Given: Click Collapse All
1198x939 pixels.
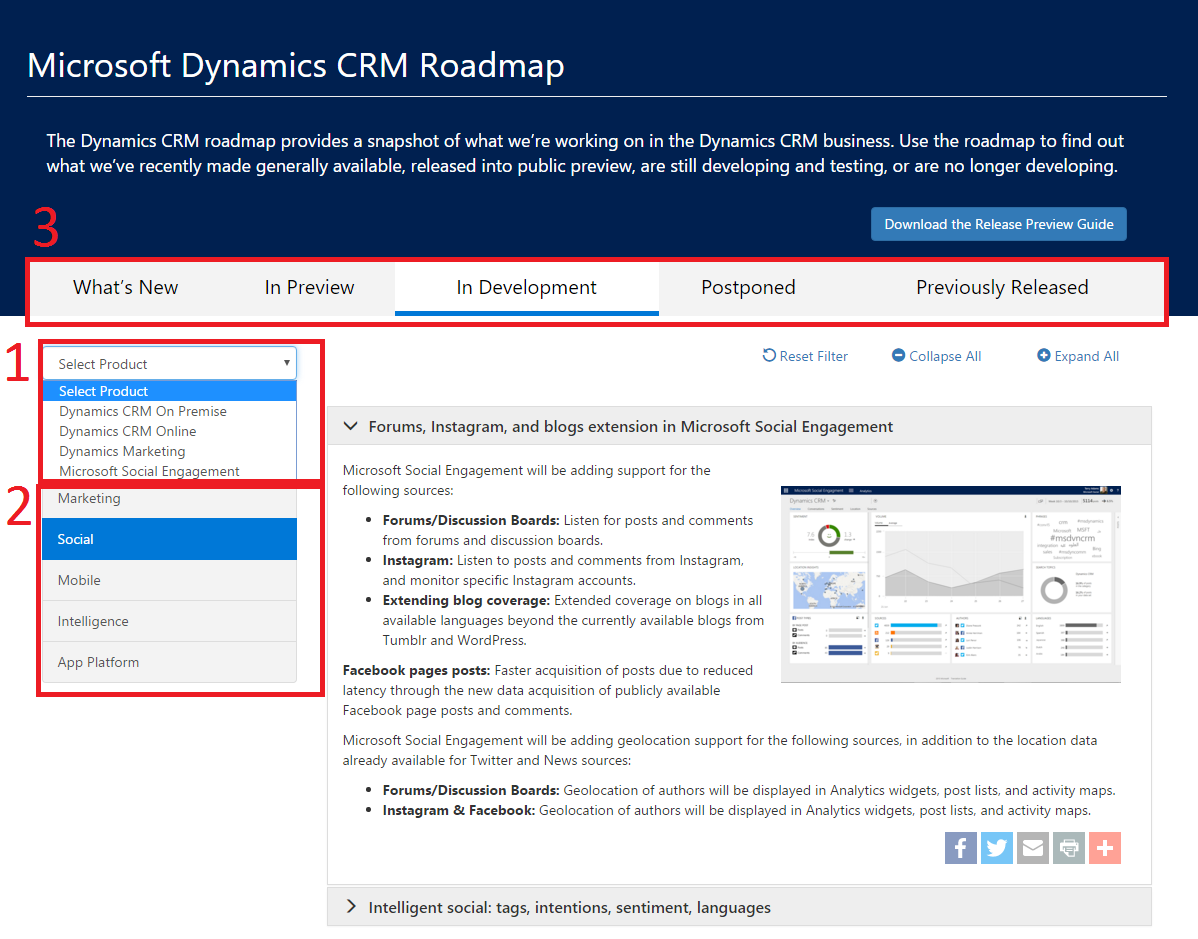Looking at the screenshot, I should 936,356.
